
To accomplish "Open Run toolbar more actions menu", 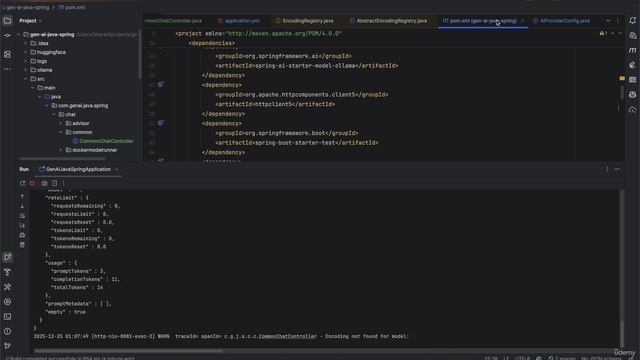I will (64, 183).
